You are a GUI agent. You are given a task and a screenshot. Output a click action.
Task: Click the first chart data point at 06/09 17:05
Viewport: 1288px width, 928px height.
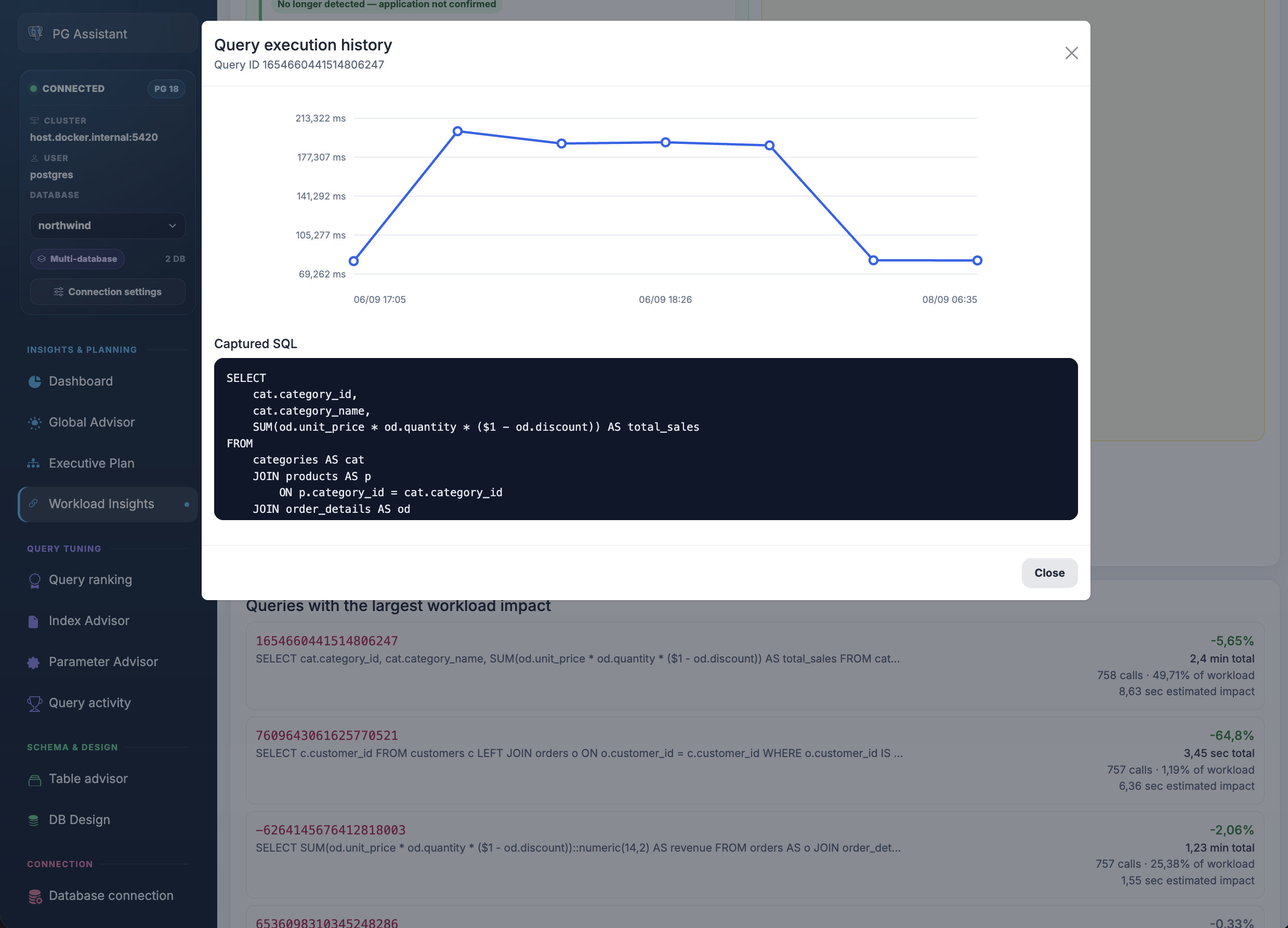pos(354,261)
